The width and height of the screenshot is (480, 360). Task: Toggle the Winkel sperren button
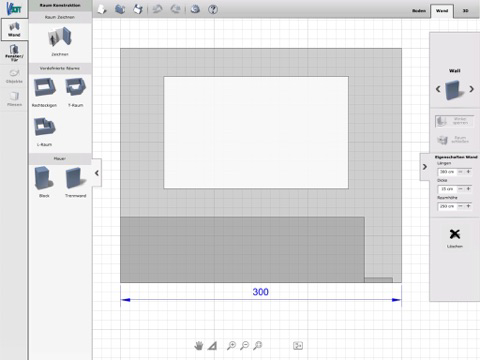coord(455,121)
